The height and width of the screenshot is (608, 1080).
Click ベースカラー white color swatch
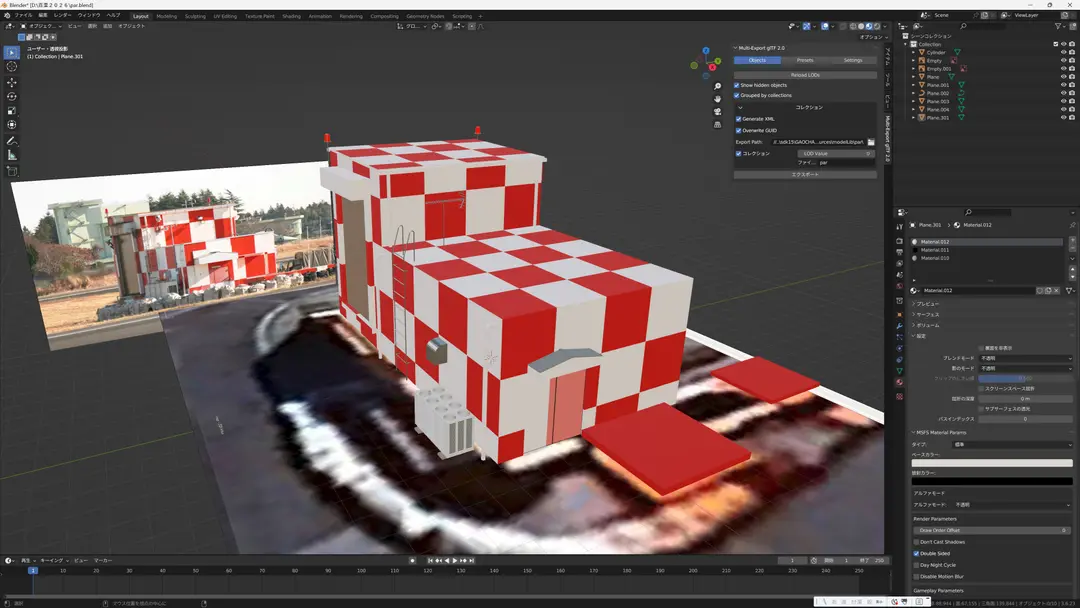click(992, 463)
